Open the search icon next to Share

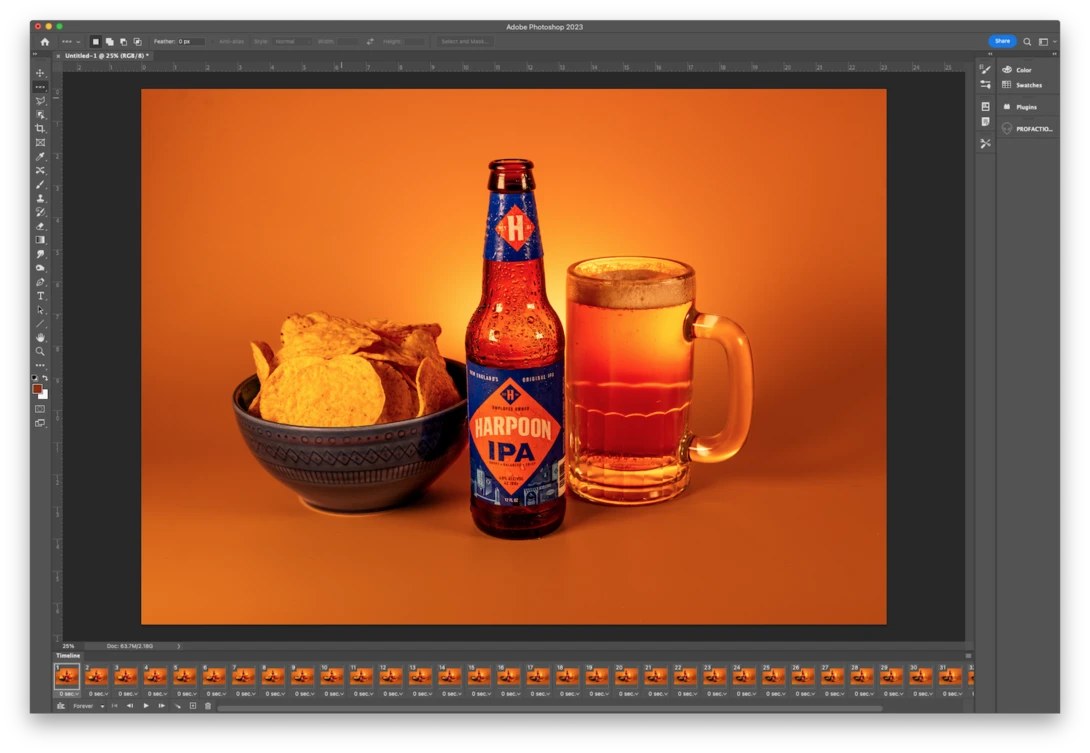1027,42
